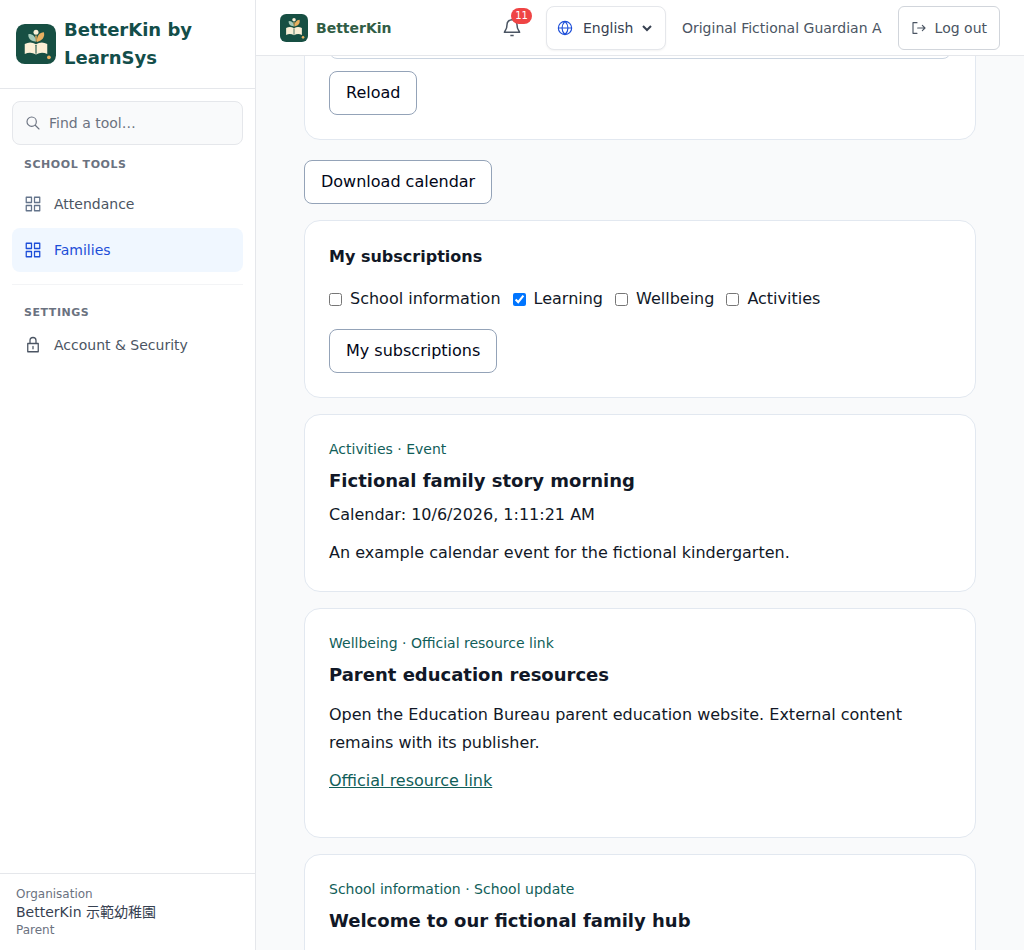Click the globe language icon
The height and width of the screenshot is (950, 1024).
tap(565, 28)
